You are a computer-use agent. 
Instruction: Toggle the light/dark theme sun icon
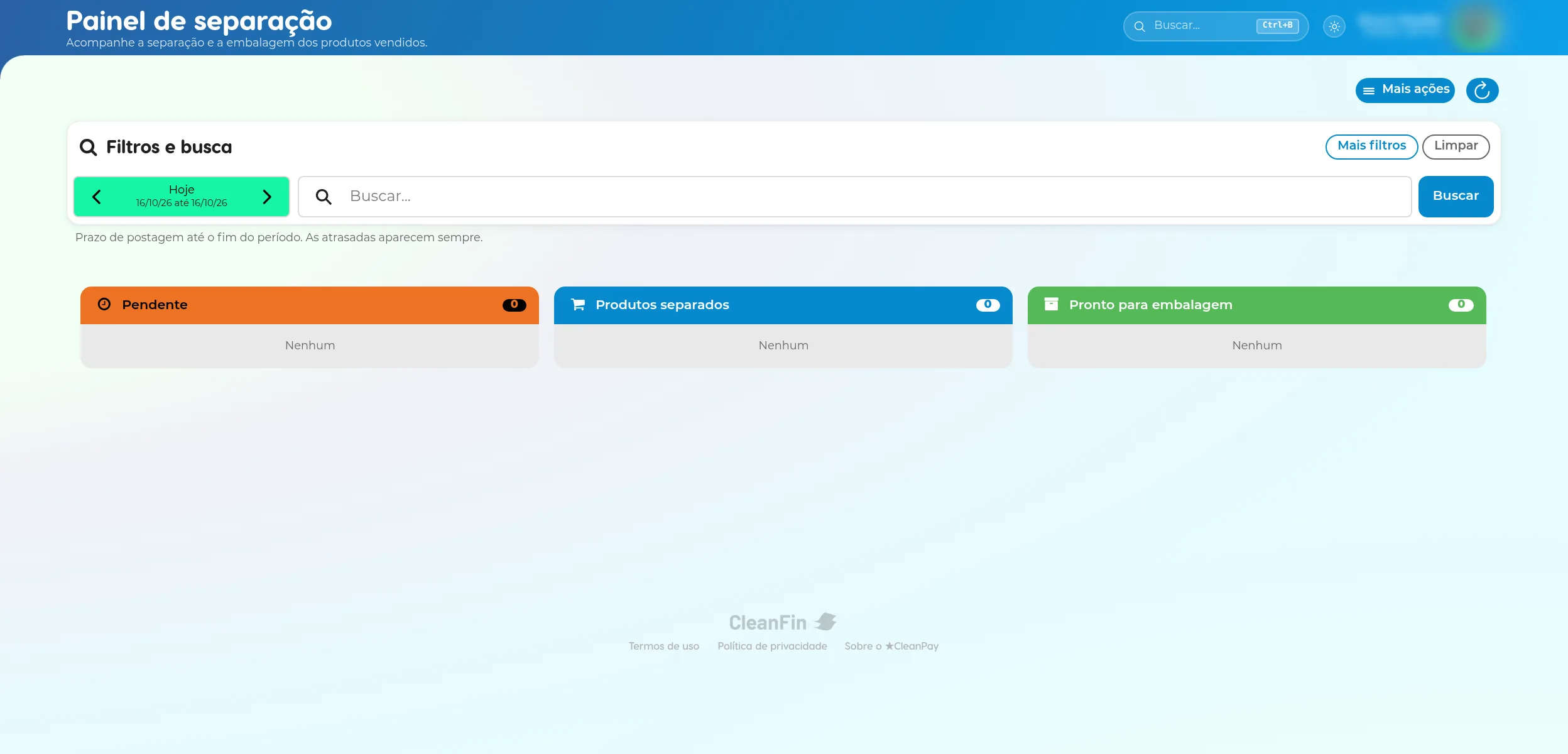[x=1334, y=26]
